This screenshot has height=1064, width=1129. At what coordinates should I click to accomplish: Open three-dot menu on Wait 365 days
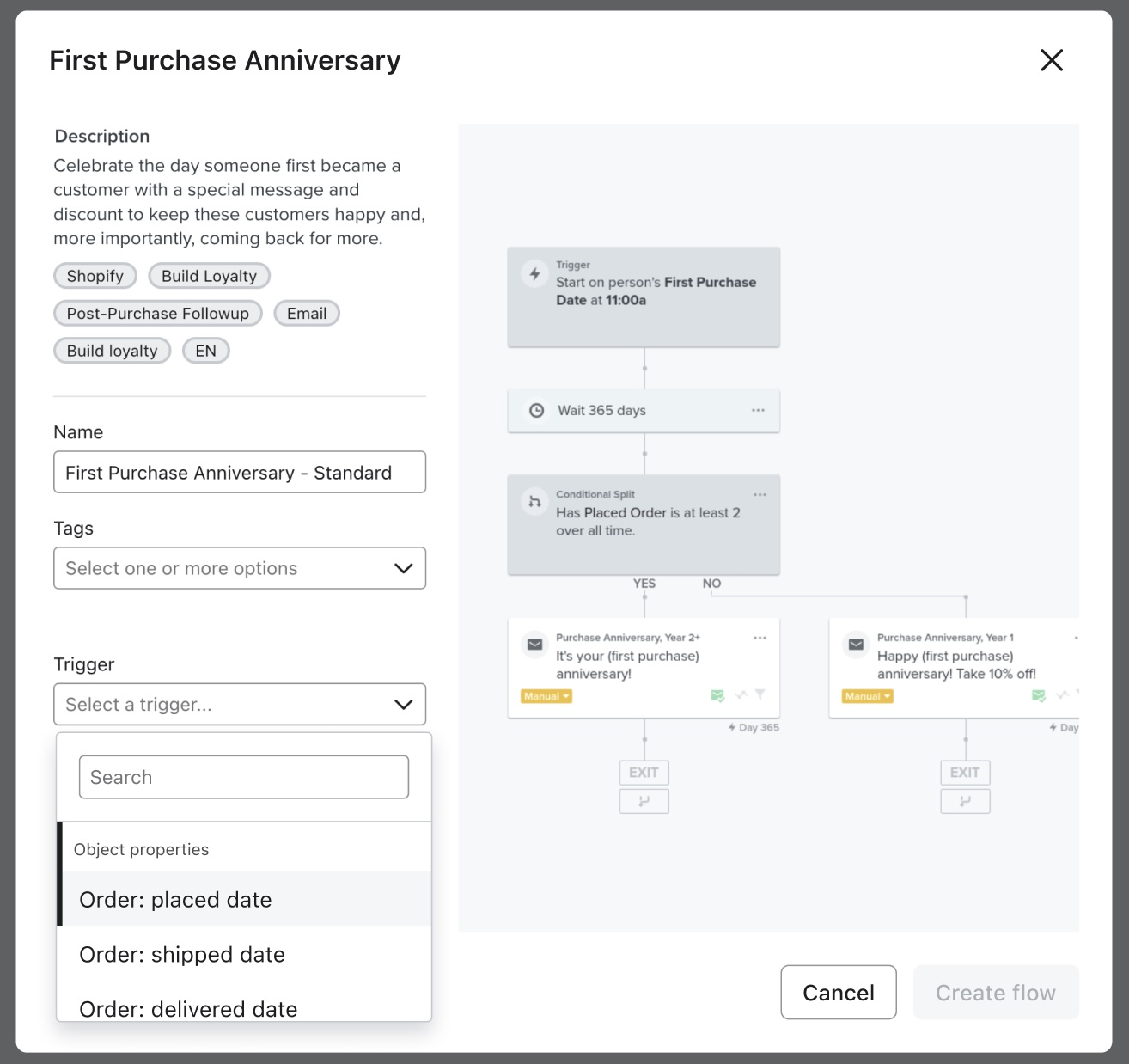[758, 411]
